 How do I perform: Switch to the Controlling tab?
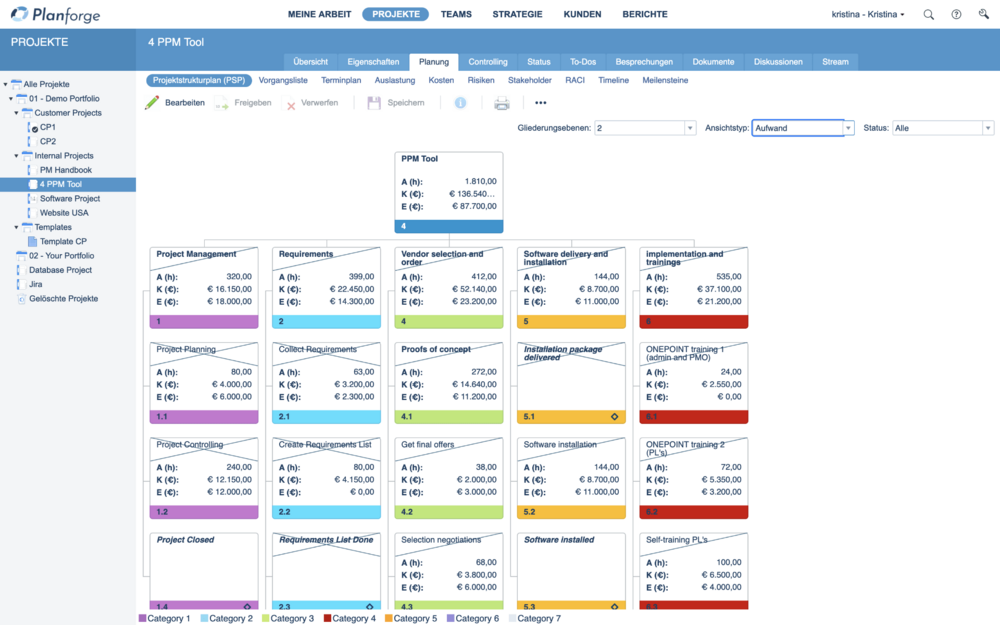click(x=488, y=62)
